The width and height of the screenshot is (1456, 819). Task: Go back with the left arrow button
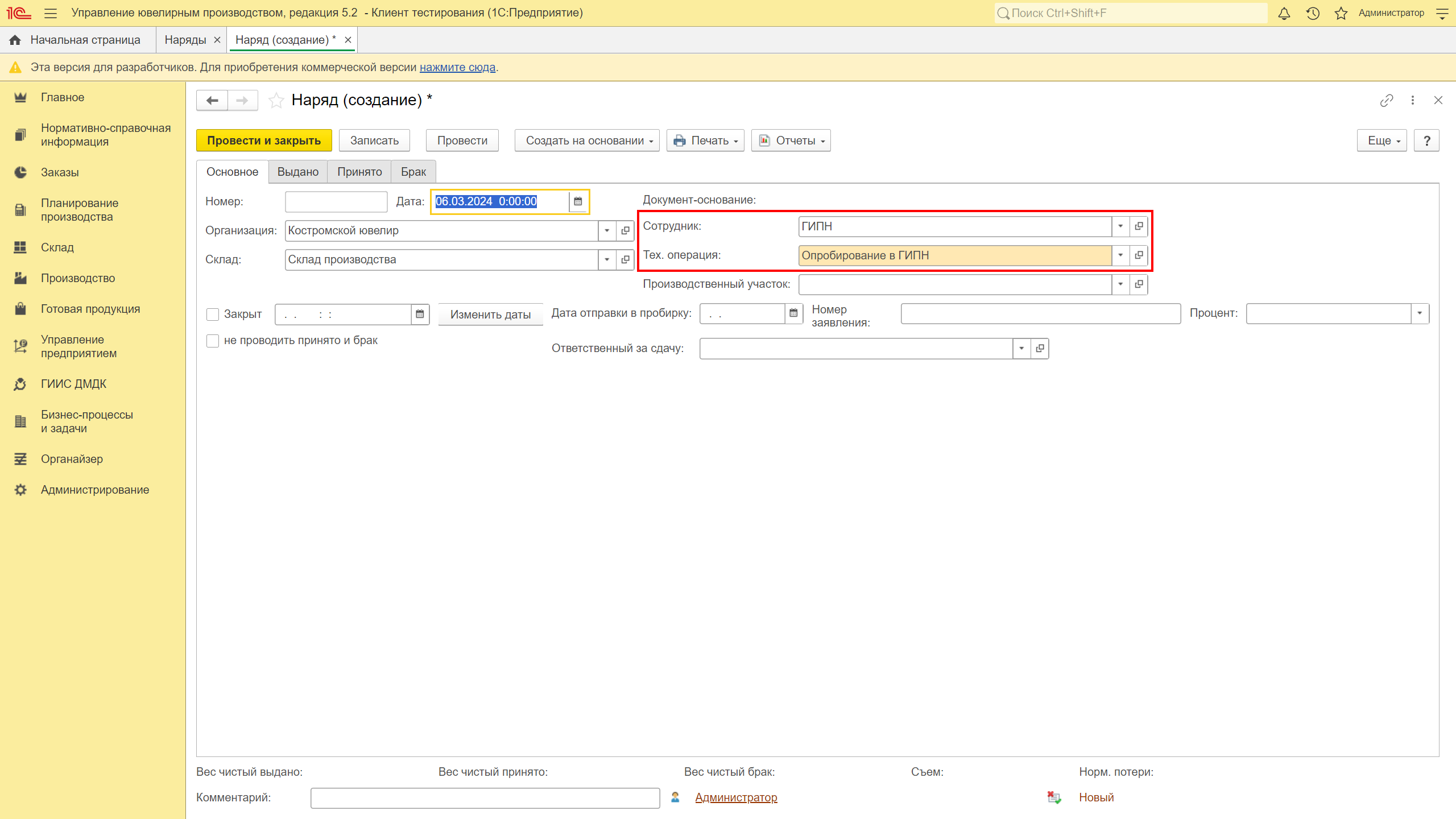212,101
